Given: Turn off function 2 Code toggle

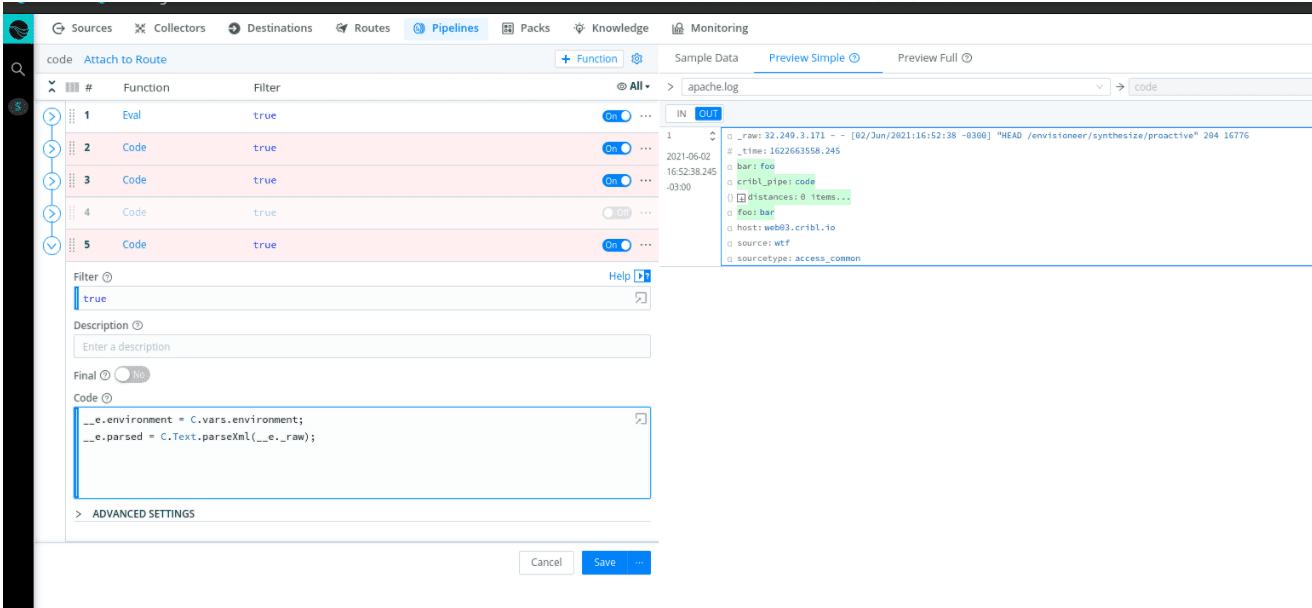Looking at the screenshot, I should coord(617,148).
